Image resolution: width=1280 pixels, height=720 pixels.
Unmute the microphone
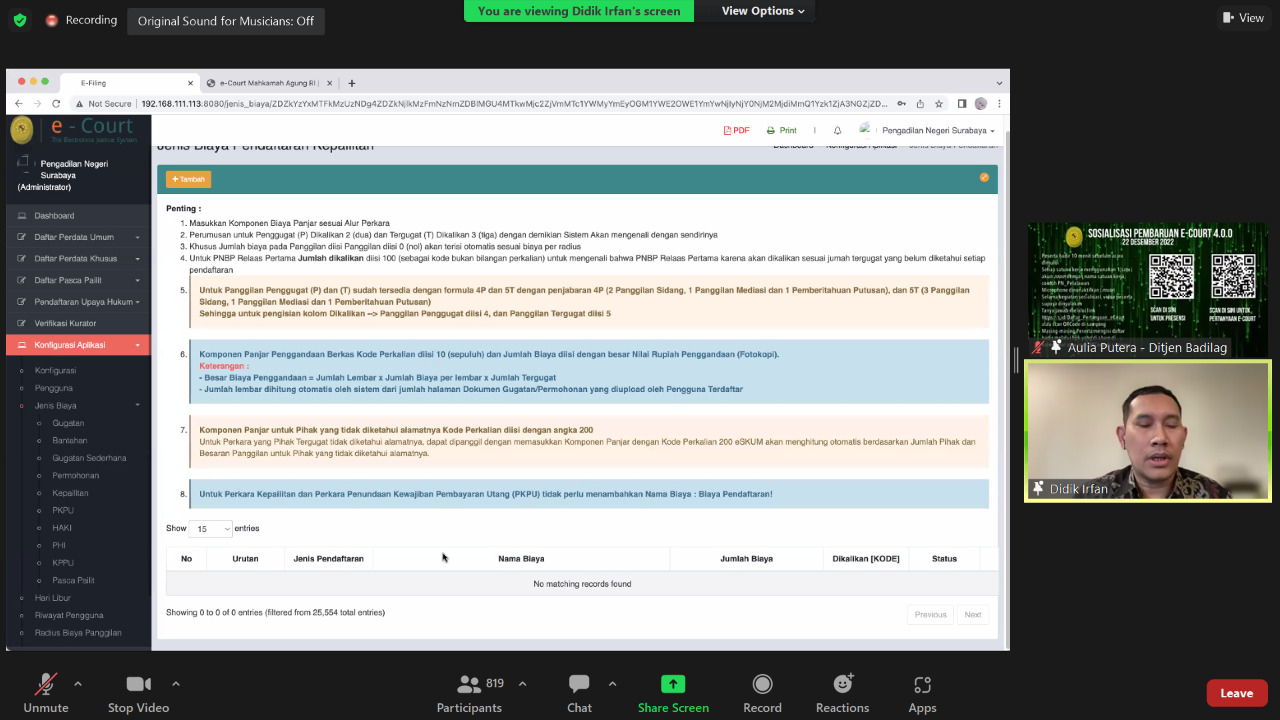(46, 685)
